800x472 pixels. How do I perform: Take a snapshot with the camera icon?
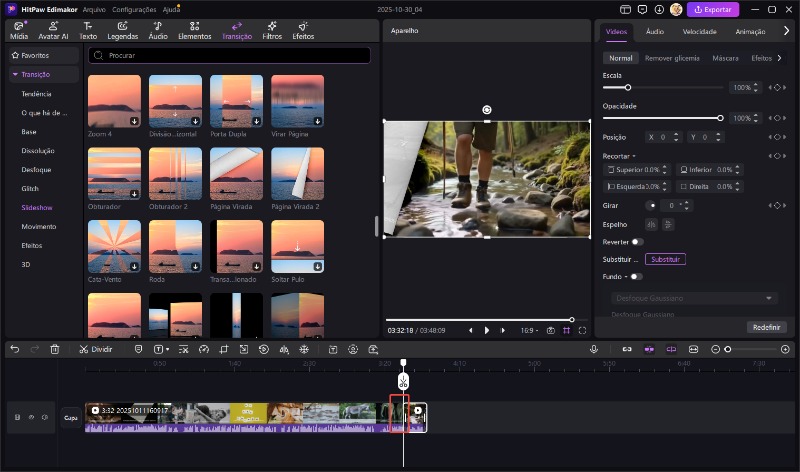[550, 330]
